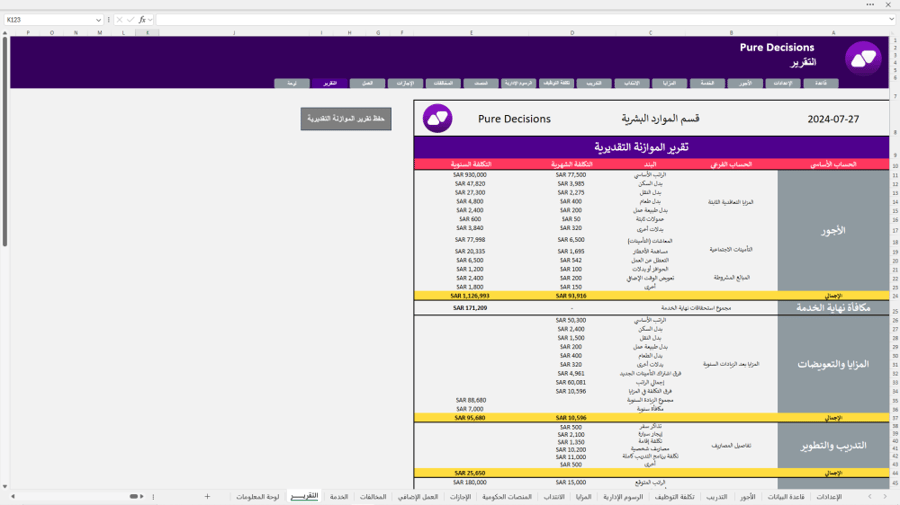900x505 pixels.
Task: Click the الخدمة navigation button in header
Action: pos(707,83)
